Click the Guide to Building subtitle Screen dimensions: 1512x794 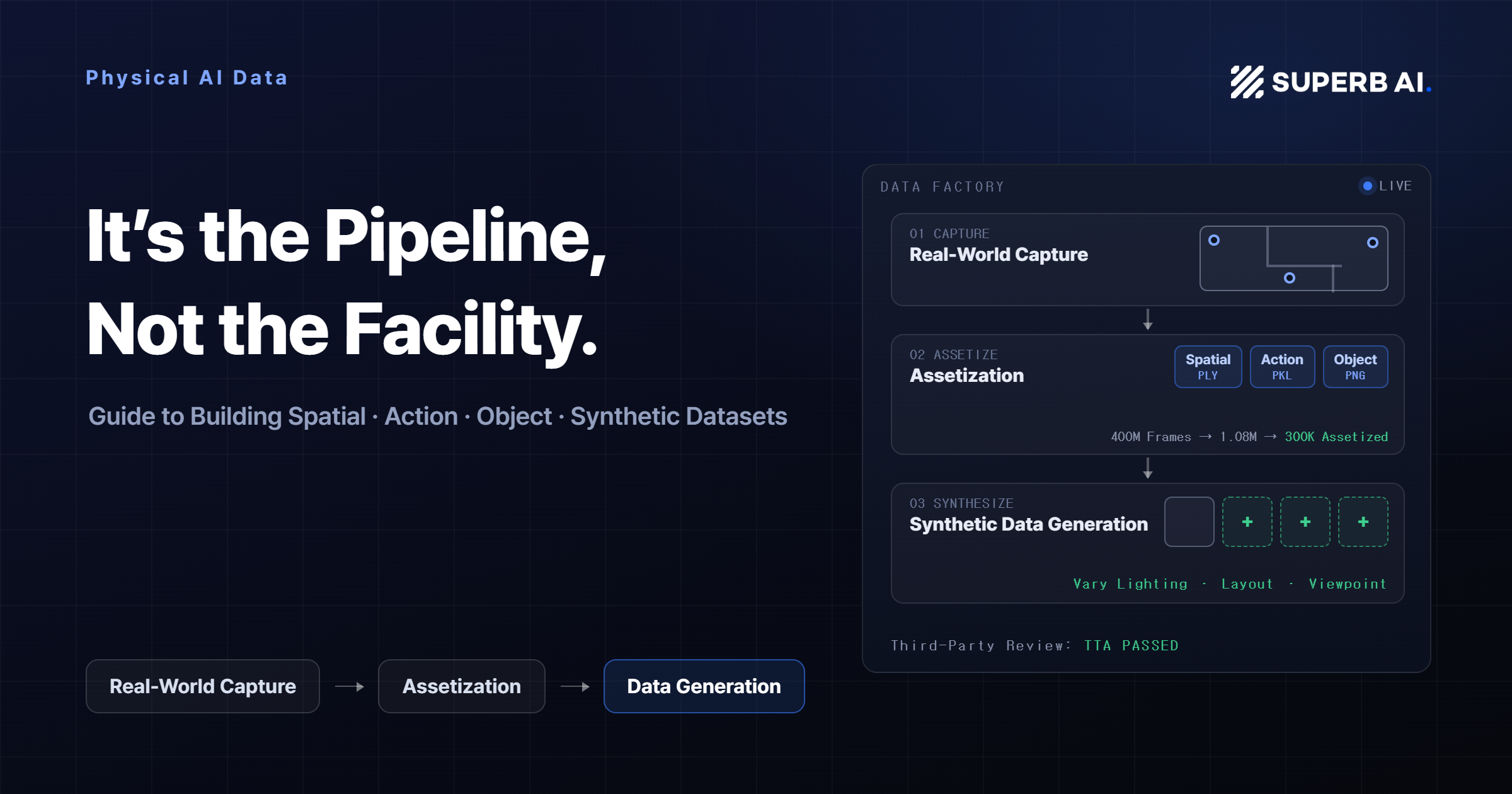438,417
